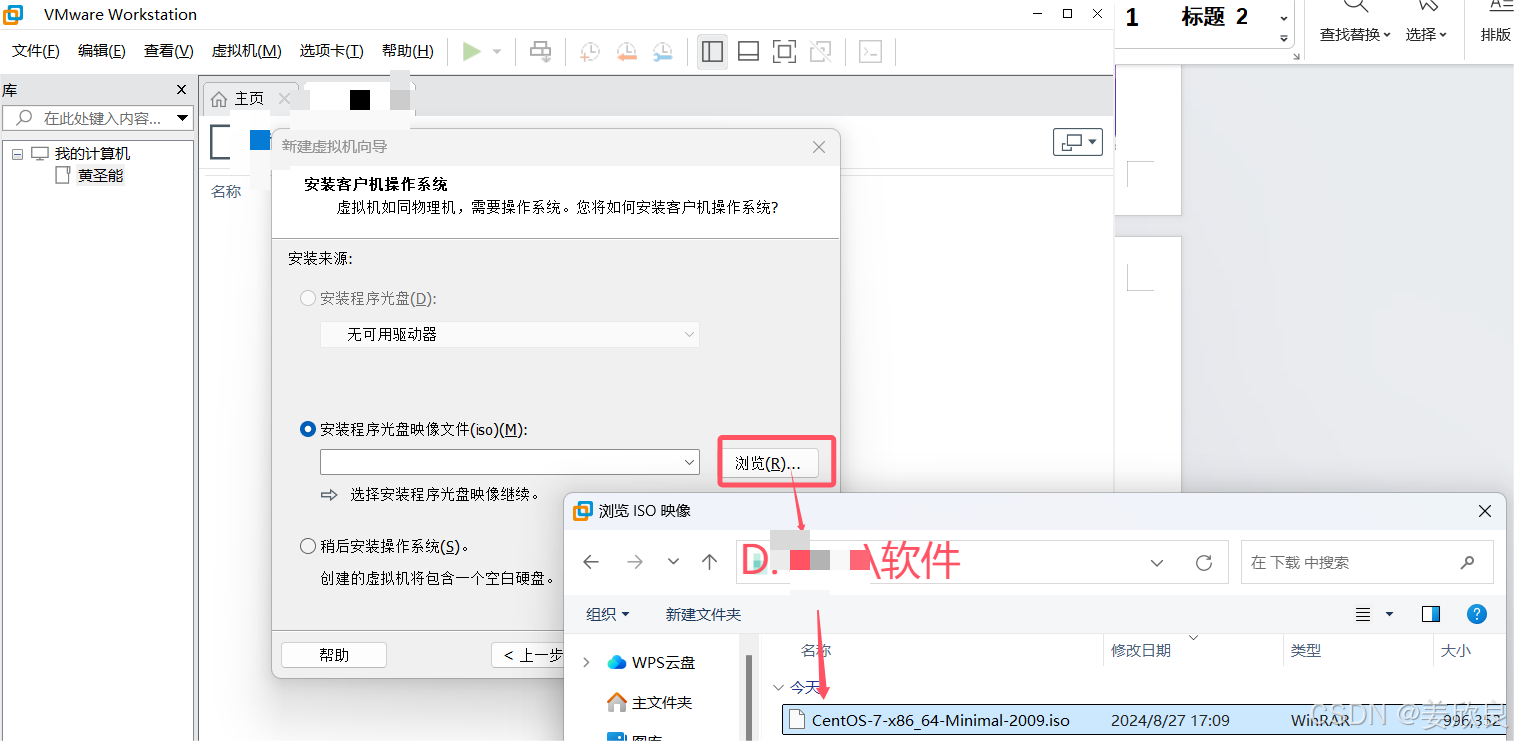Select the 黄圣能 virtual machine

[x=100, y=176]
